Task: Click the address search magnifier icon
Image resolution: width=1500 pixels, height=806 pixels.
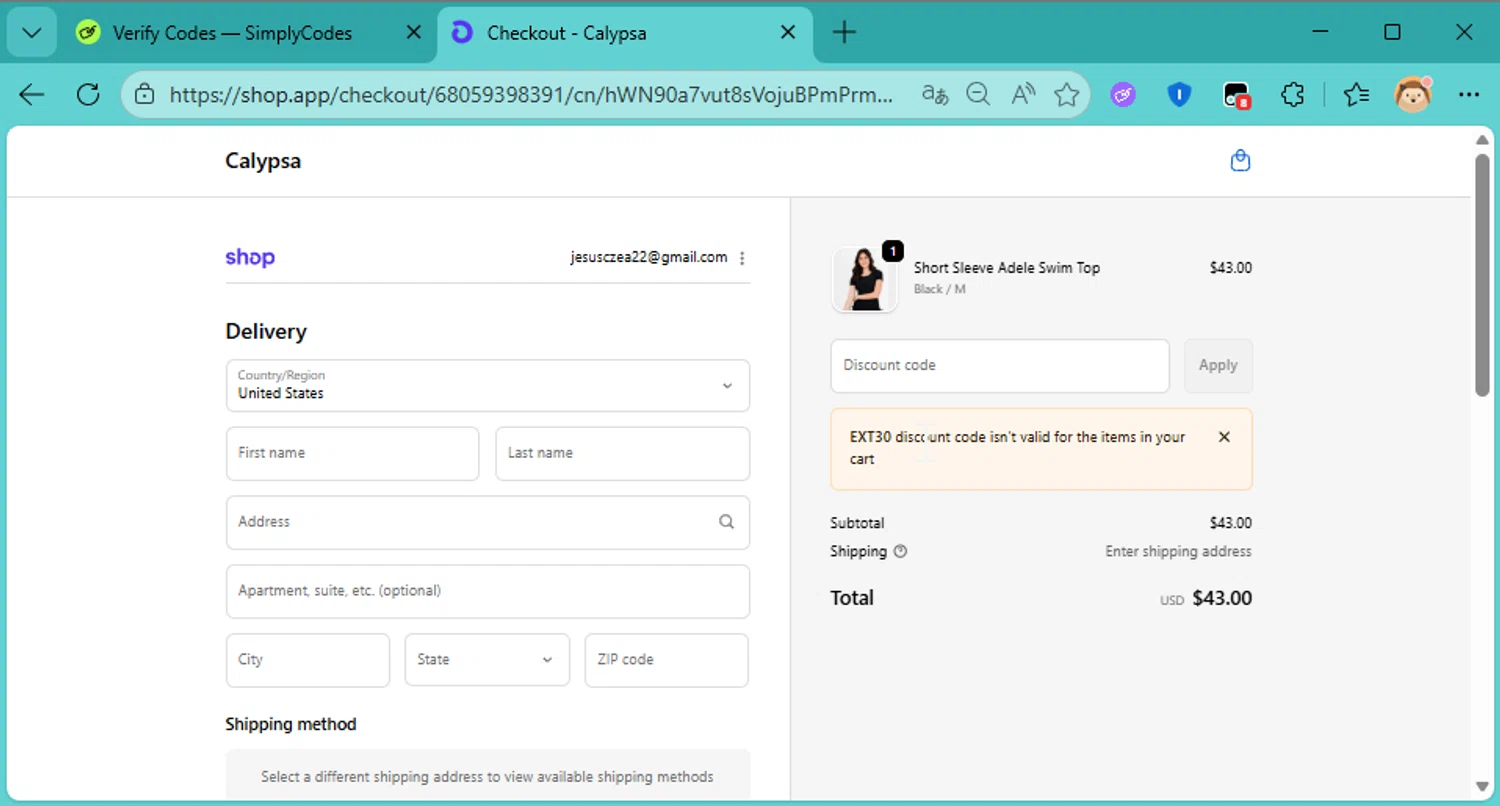Action: click(726, 521)
